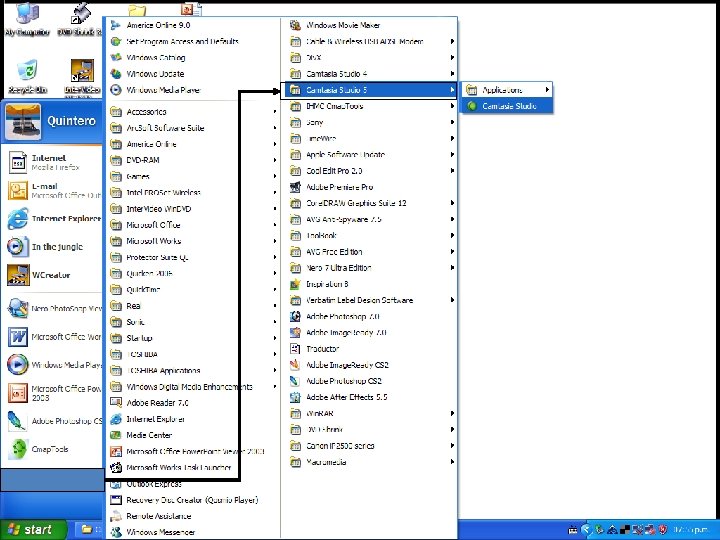This screenshot has height=540, width=720.
Task: Open Adobe ImageReady CS2 icon
Action: pos(296,365)
